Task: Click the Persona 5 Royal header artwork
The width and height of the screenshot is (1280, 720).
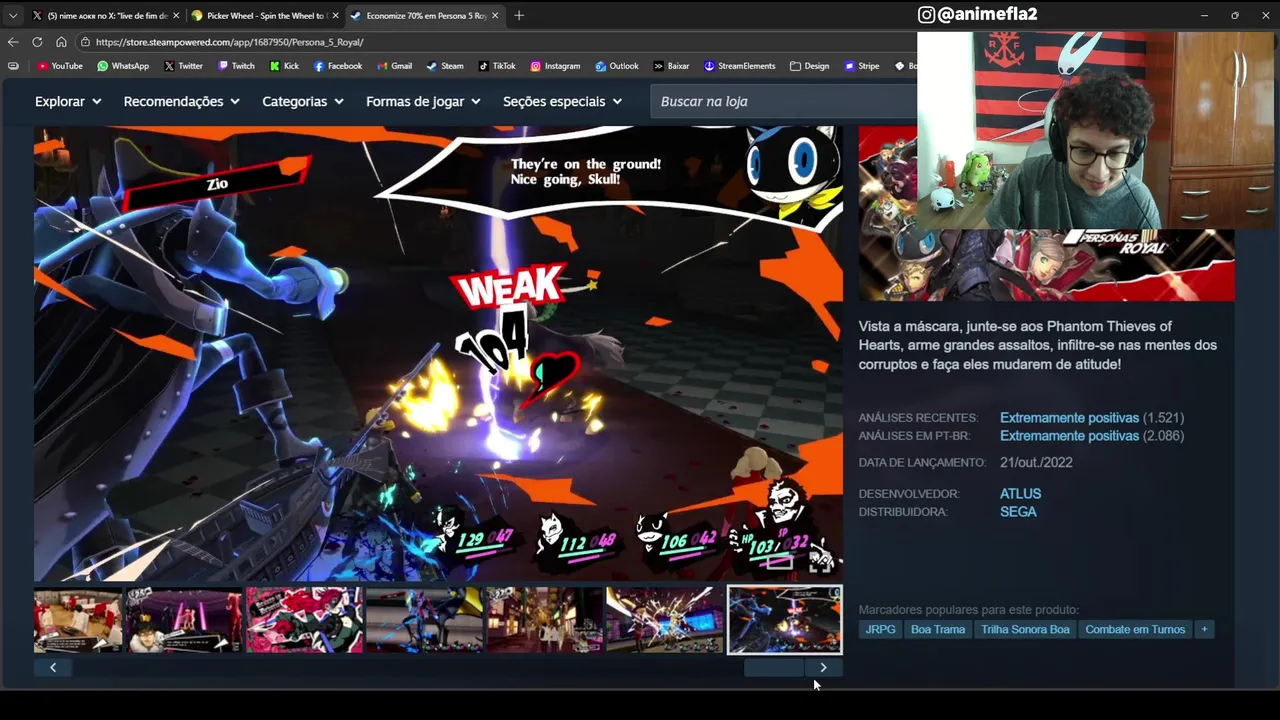Action: [1046, 265]
